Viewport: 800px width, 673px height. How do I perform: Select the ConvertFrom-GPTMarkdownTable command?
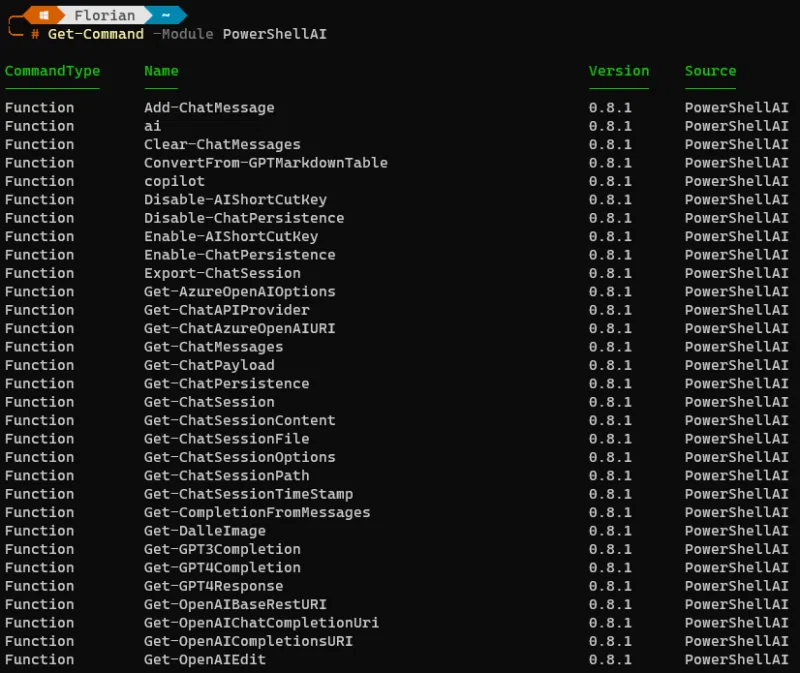click(x=266, y=162)
